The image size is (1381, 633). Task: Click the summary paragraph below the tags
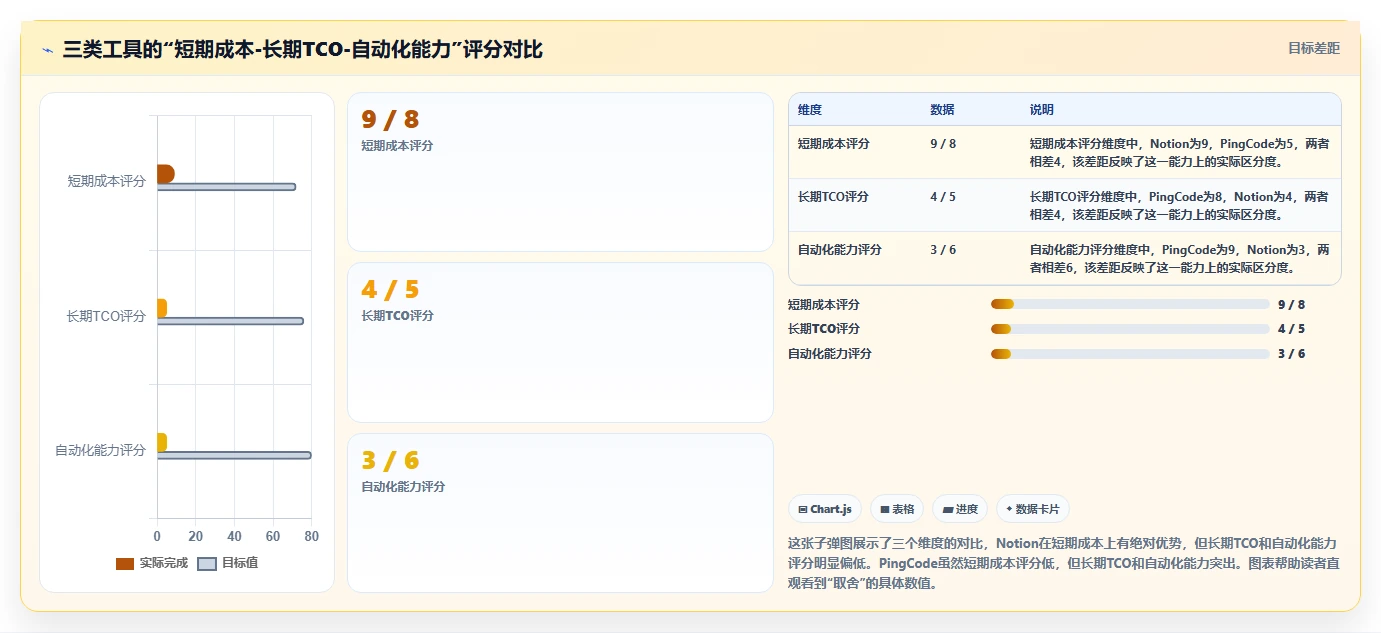pyautogui.click(x=1063, y=563)
